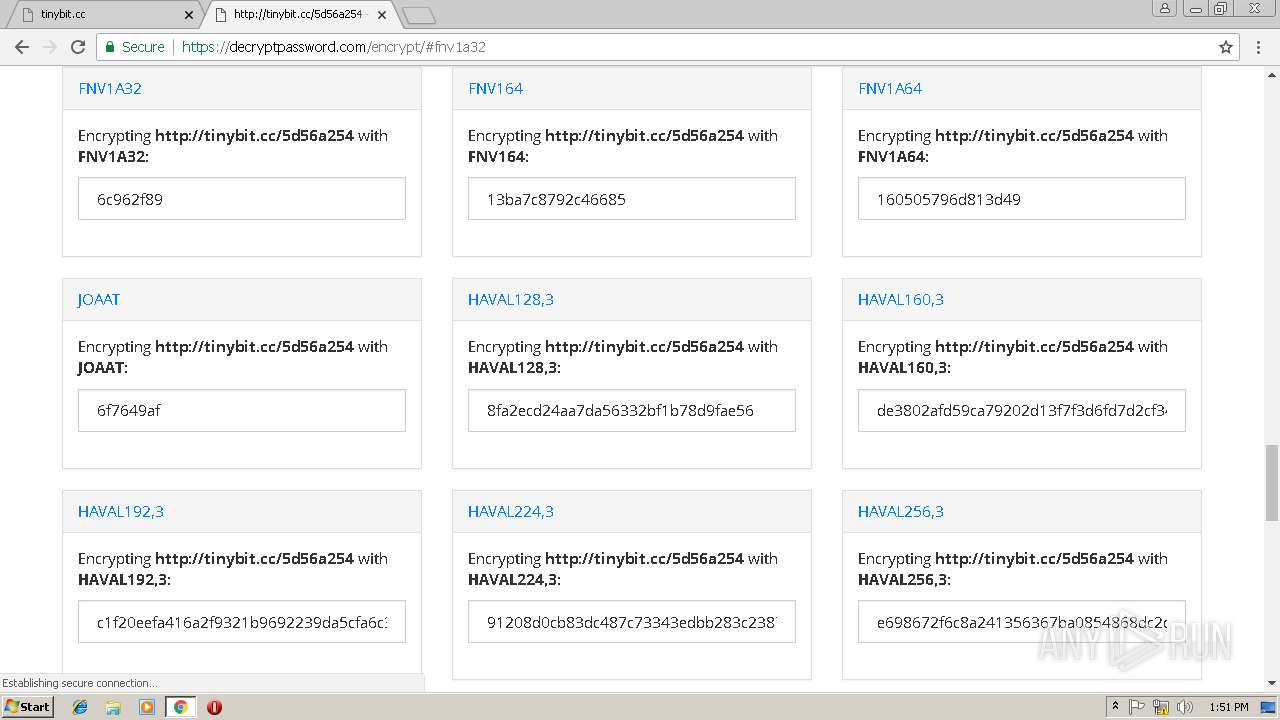Click the HAVAL128,3 hash output field
This screenshot has height=720, width=1280.
(x=632, y=410)
